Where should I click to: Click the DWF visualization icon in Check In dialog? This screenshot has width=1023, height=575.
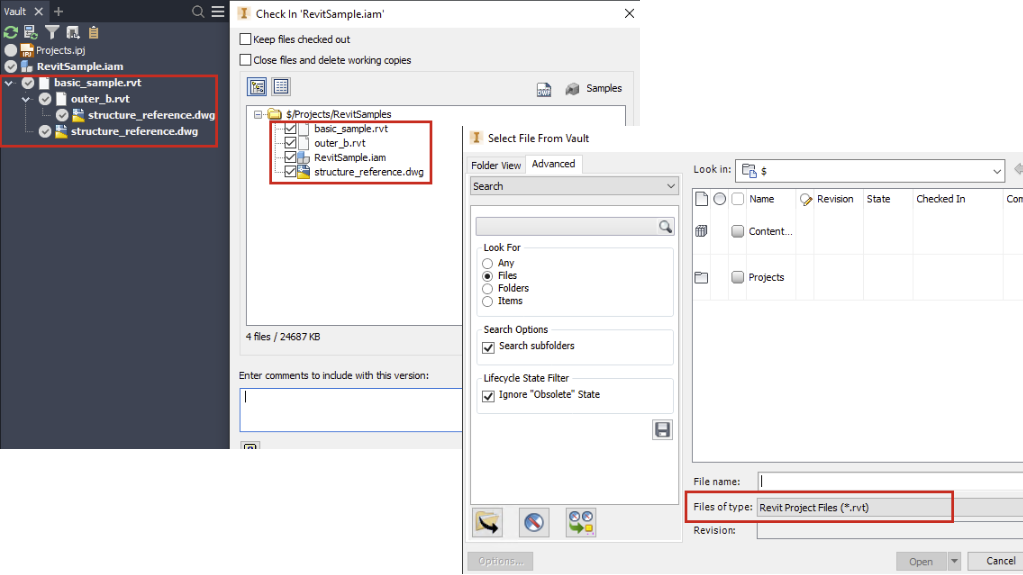[544, 89]
